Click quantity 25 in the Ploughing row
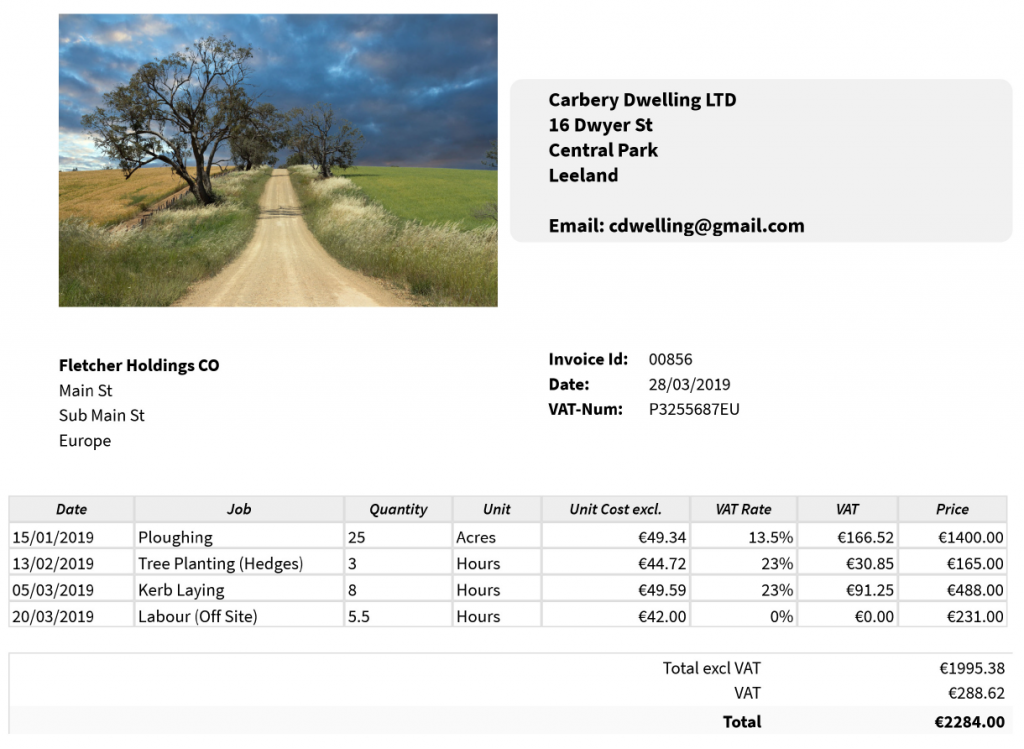1024x749 pixels. [x=398, y=537]
